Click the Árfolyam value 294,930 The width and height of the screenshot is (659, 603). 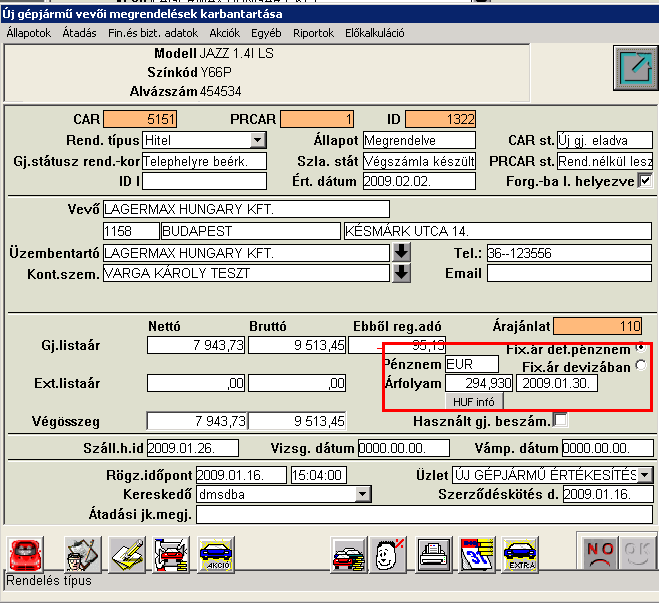(479, 383)
